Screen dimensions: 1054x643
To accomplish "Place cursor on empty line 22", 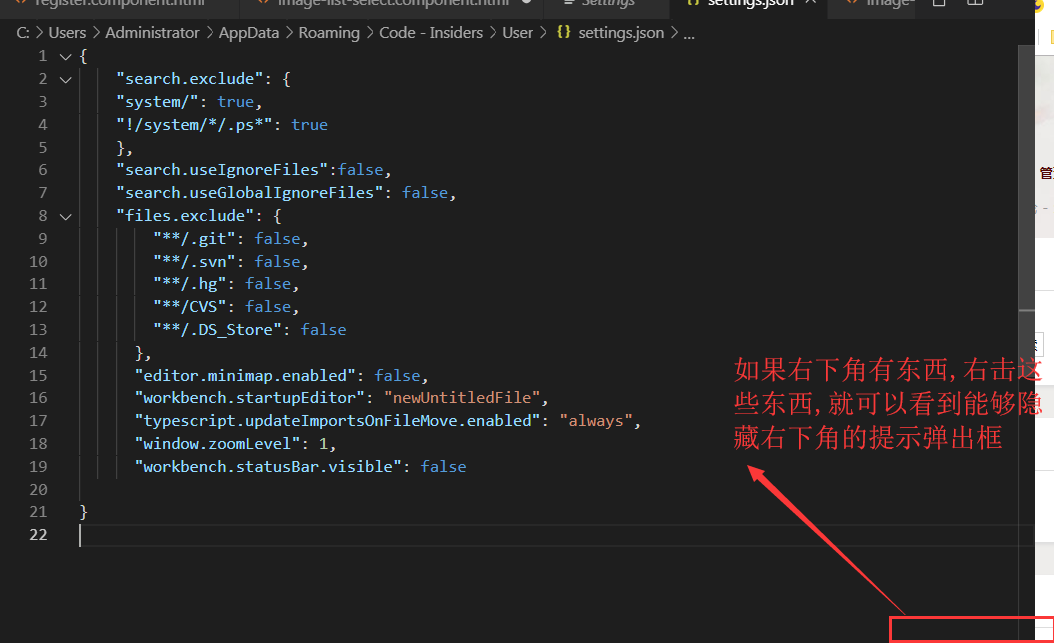I will click(x=300, y=535).
